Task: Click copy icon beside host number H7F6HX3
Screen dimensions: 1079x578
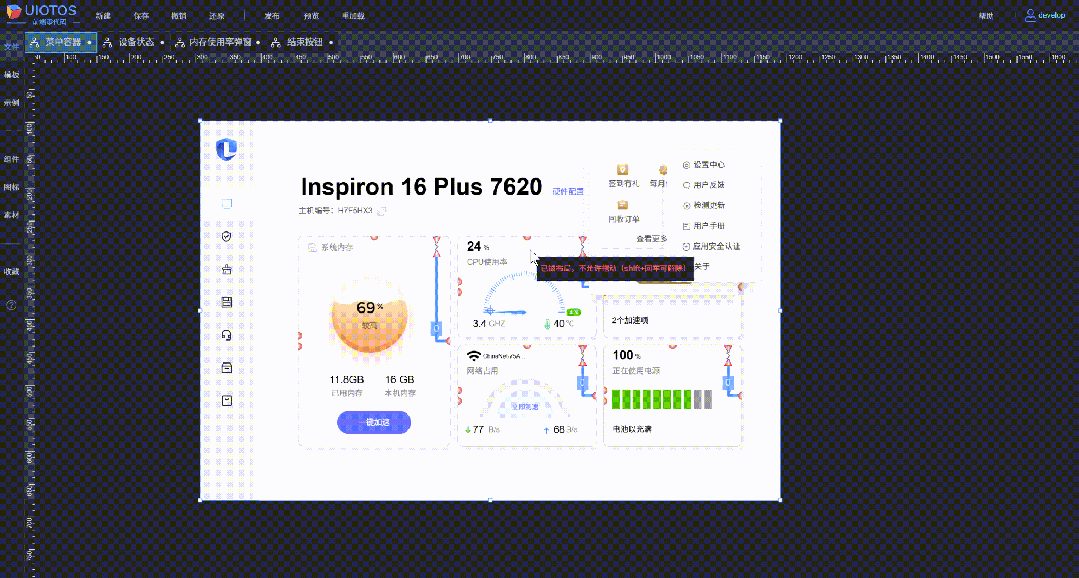Action: click(x=382, y=210)
